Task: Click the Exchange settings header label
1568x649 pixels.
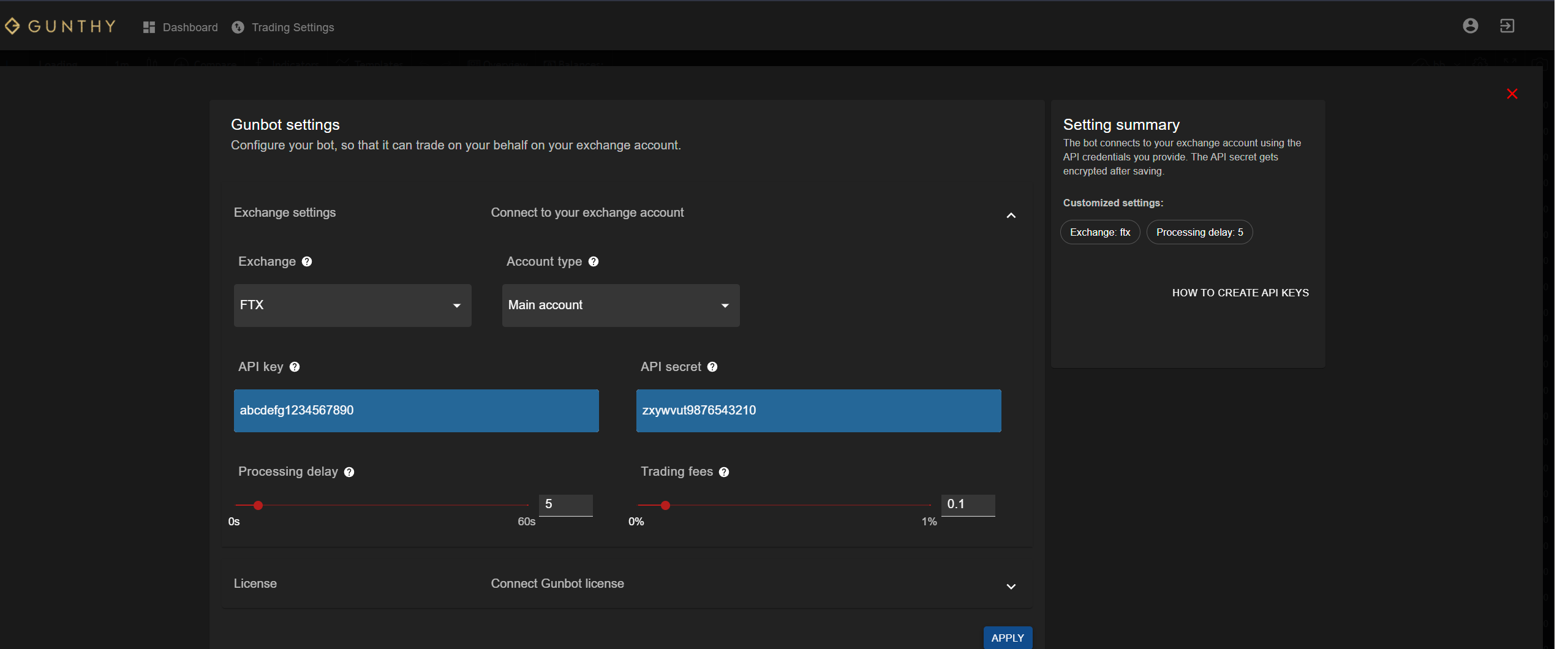Action: tap(285, 212)
